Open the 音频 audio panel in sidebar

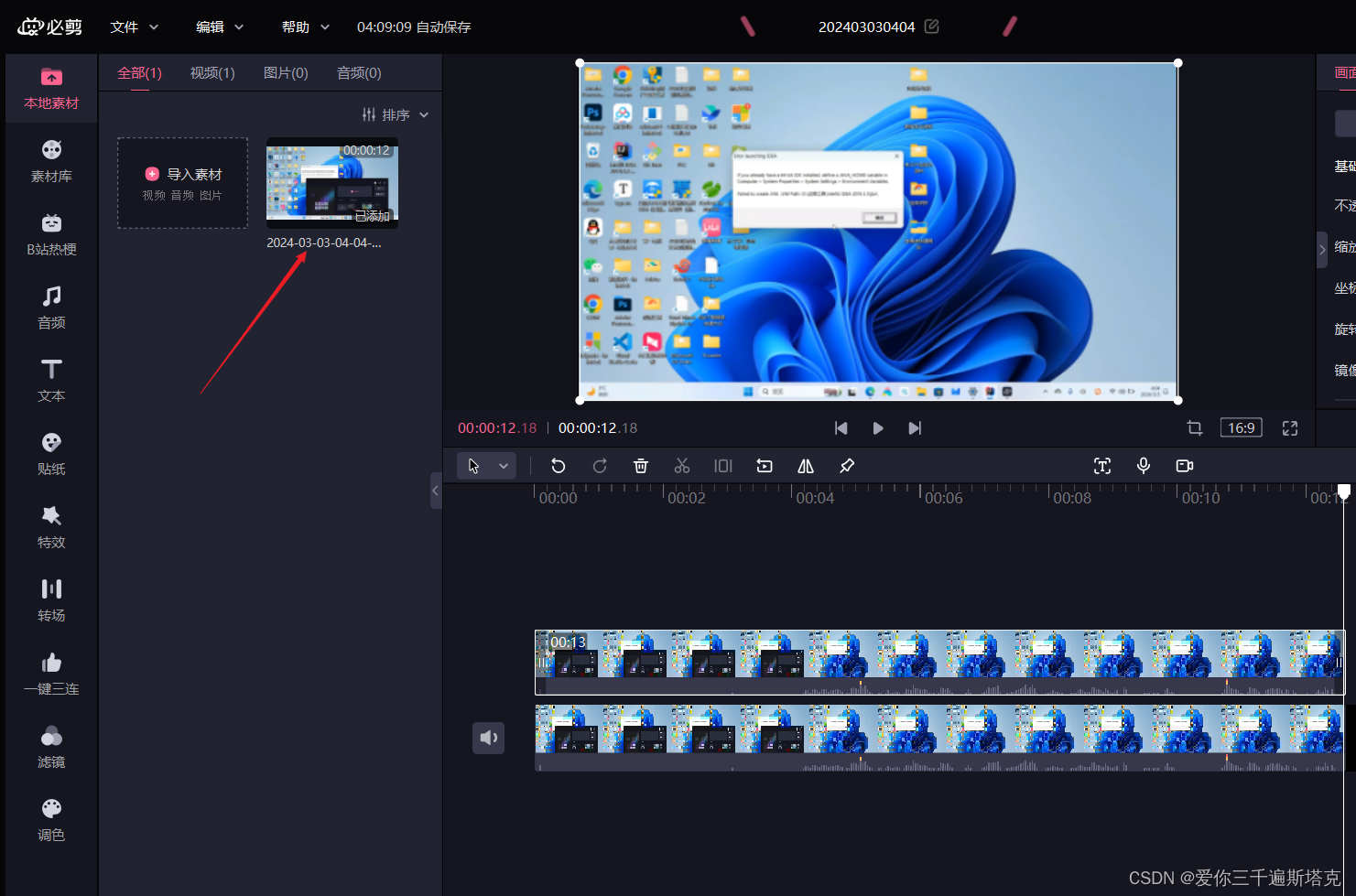(51, 308)
